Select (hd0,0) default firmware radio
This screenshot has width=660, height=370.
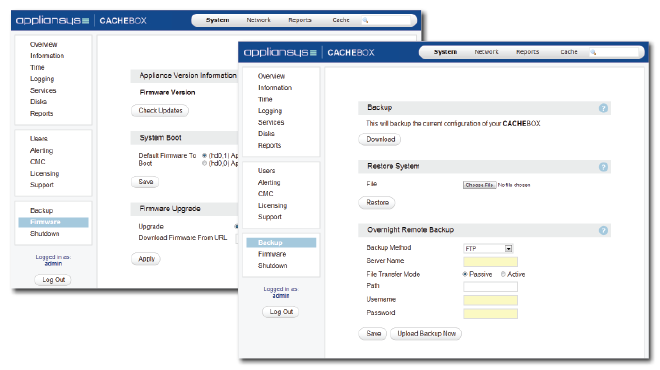click(205, 163)
